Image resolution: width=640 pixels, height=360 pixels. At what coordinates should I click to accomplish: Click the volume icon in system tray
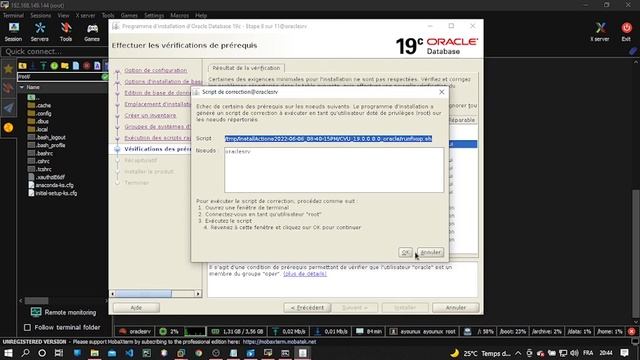coord(574,353)
